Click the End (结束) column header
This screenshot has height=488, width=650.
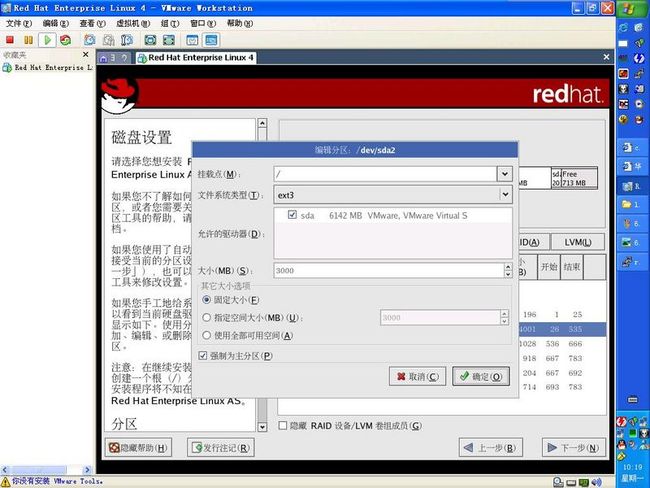pos(572,267)
